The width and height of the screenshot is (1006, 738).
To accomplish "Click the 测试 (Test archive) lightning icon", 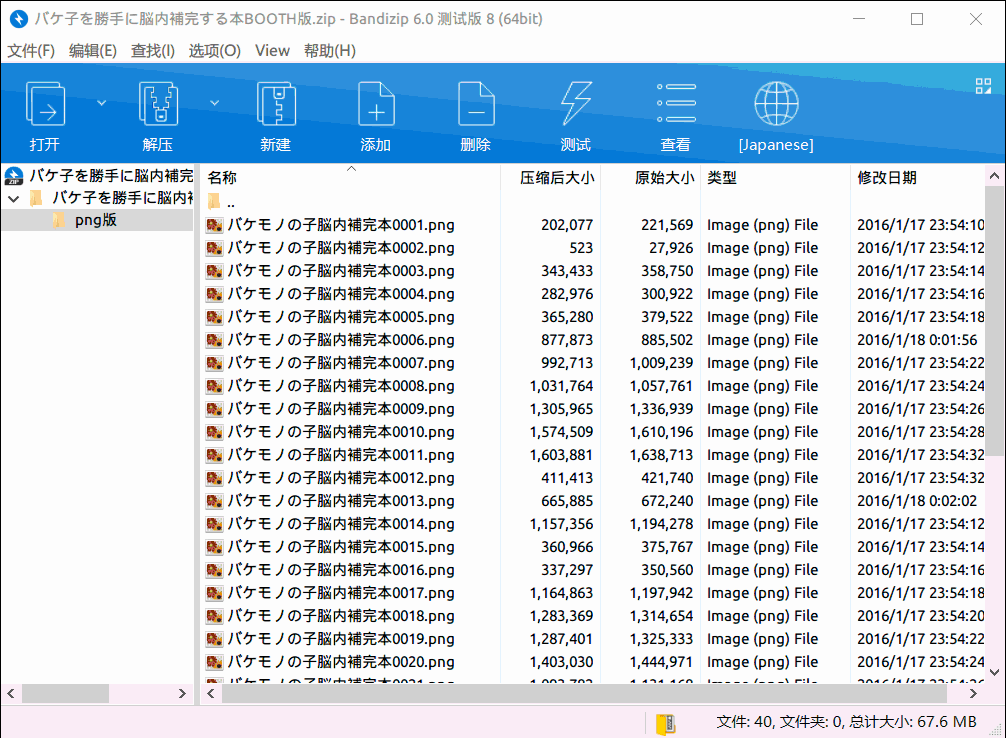I will tap(575, 104).
